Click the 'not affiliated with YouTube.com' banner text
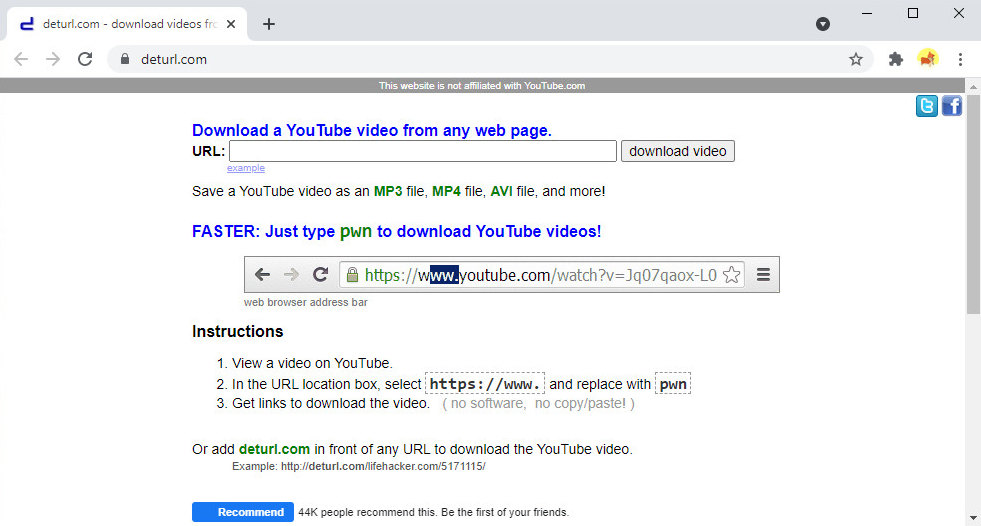981x526 pixels. 482,86
